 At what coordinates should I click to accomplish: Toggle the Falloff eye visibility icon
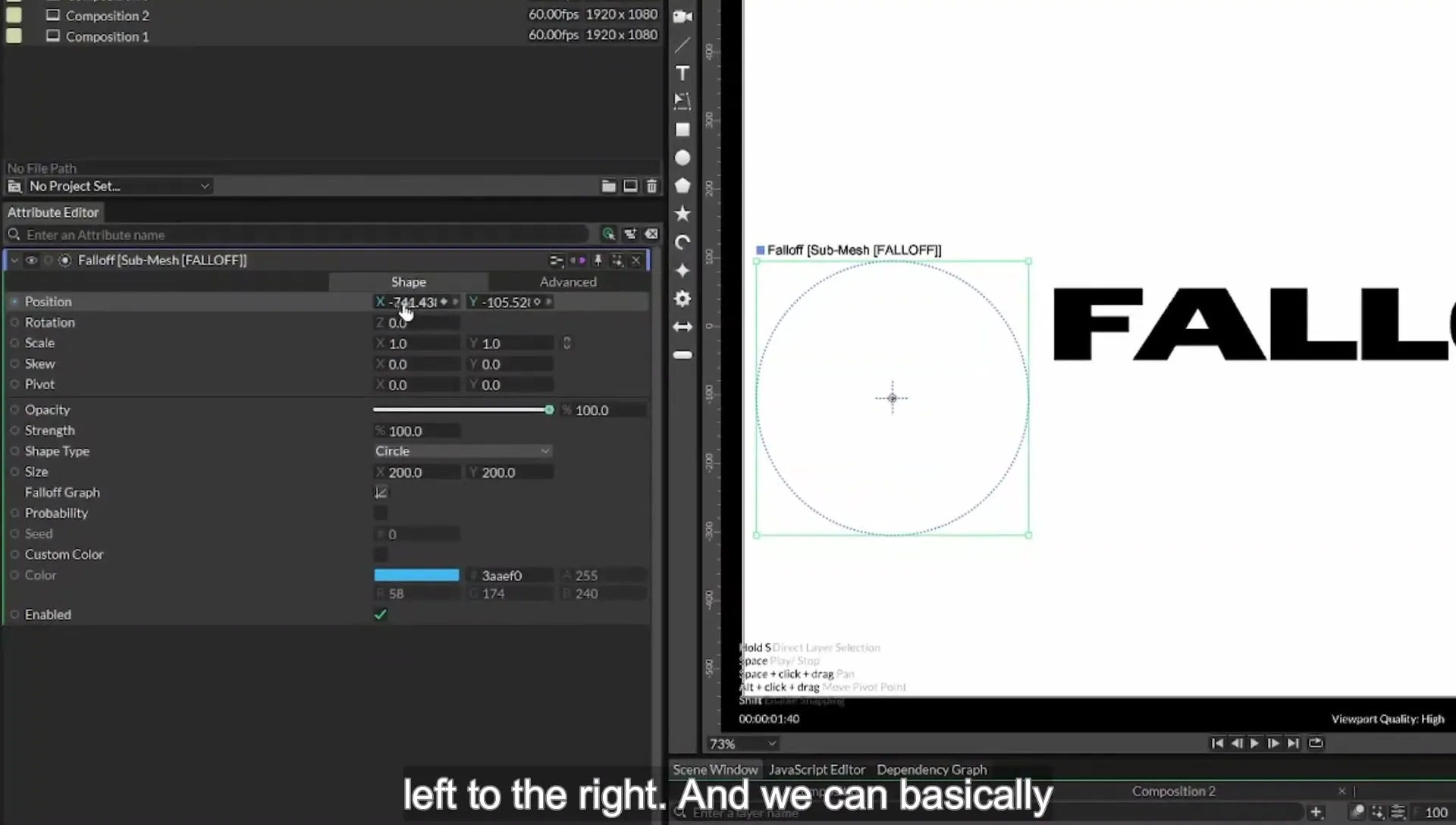pyautogui.click(x=31, y=260)
